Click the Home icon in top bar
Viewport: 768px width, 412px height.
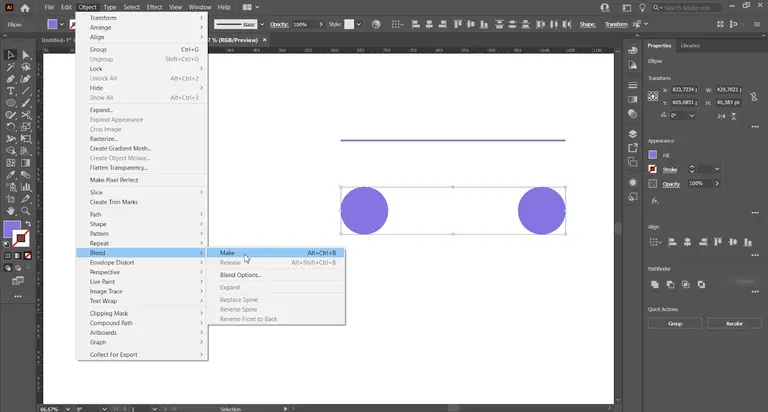pyautogui.click(x=25, y=7)
